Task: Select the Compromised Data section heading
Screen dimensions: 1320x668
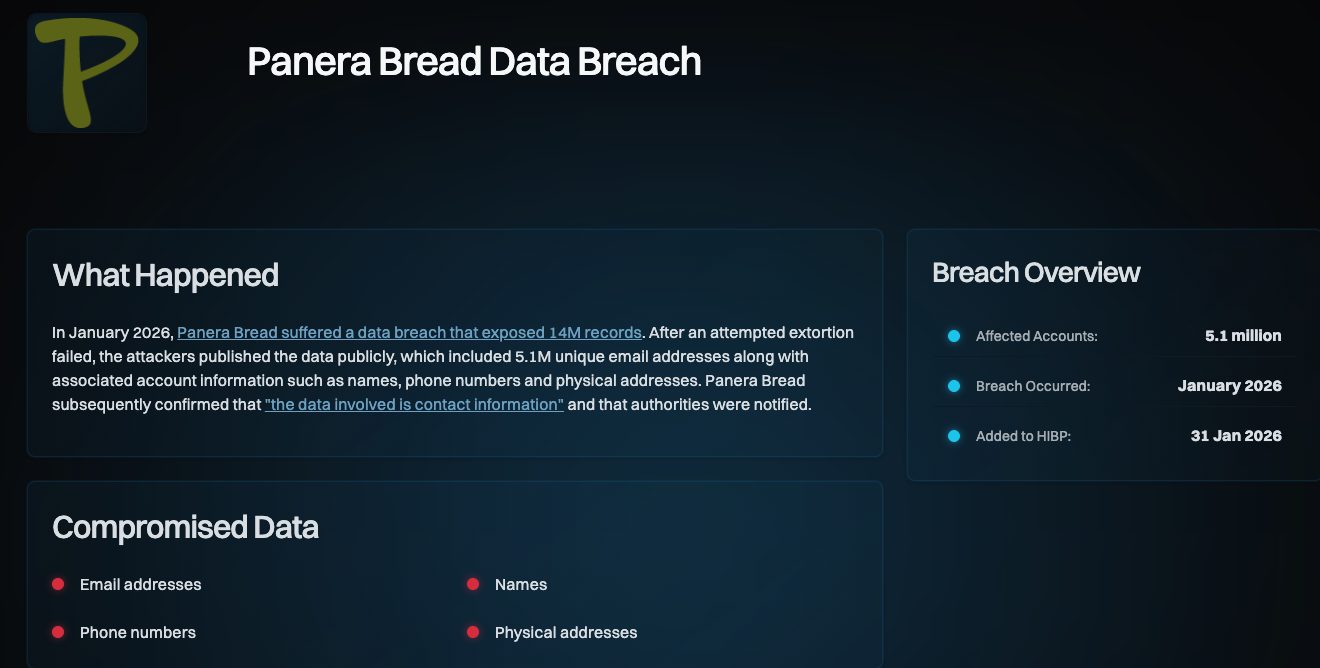Action: tap(185, 527)
